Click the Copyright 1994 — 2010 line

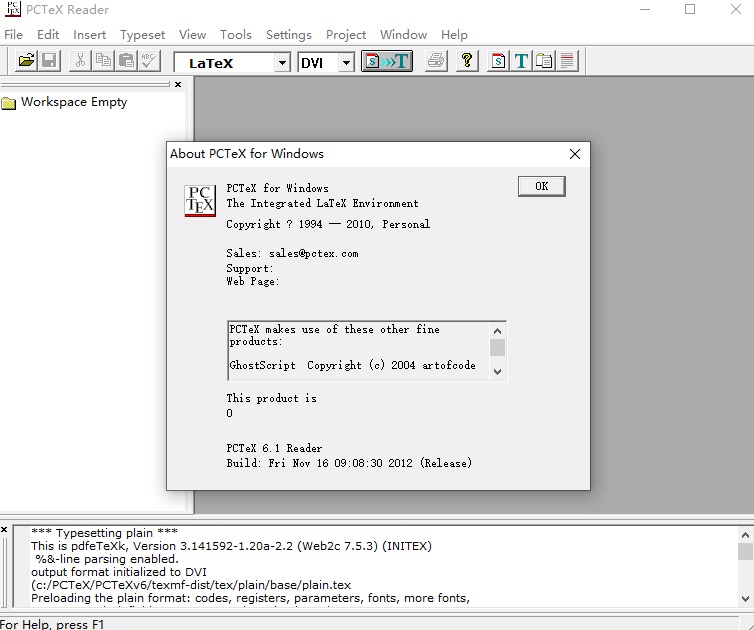pyautogui.click(x=328, y=224)
